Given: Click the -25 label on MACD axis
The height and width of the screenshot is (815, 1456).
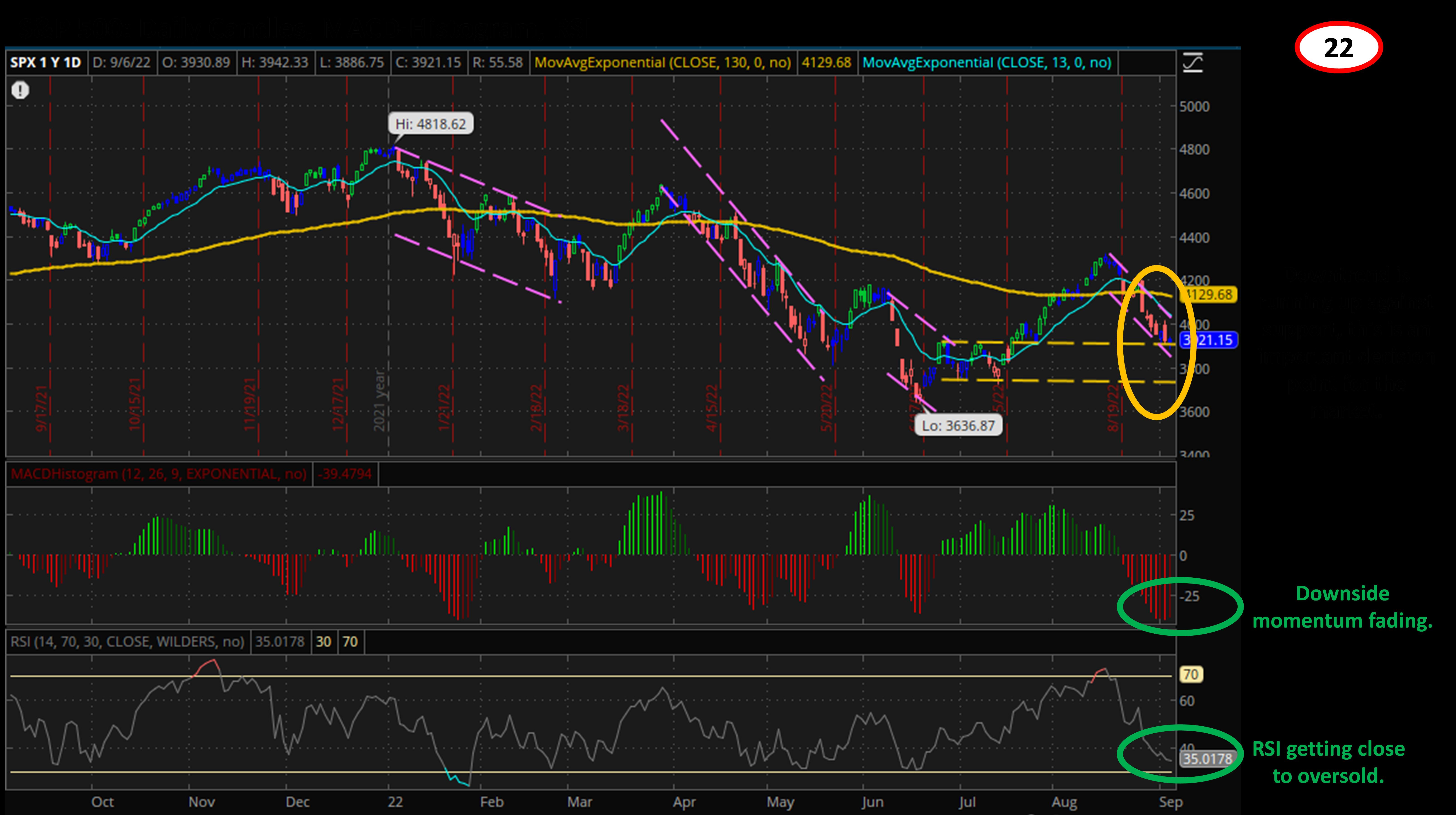Looking at the screenshot, I should coord(1190,596).
